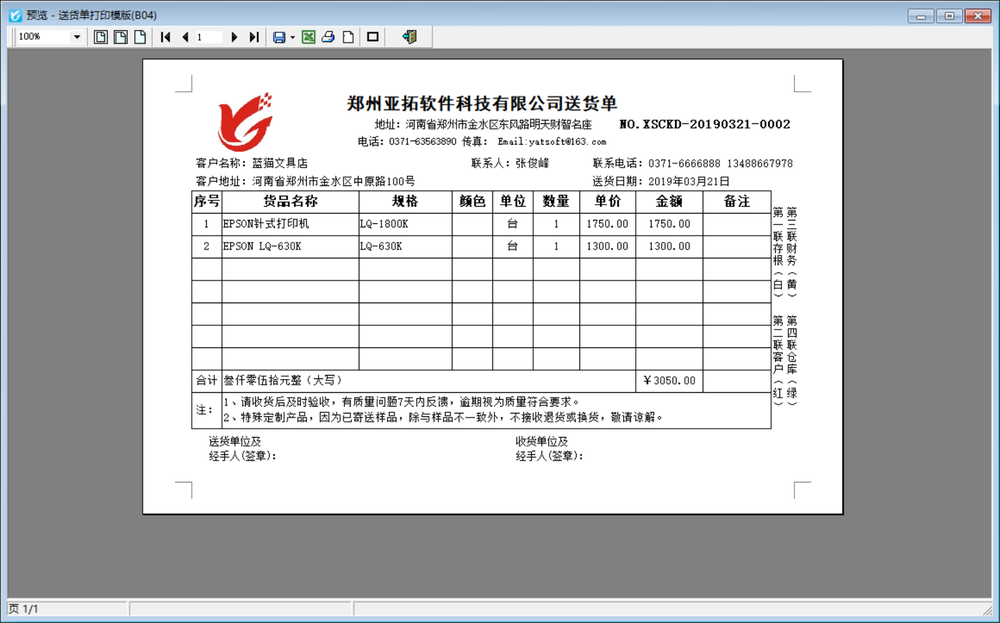This screenshot has width=1000, height=623.
Task: Click the page number input field
Action: tap(208, 37)
